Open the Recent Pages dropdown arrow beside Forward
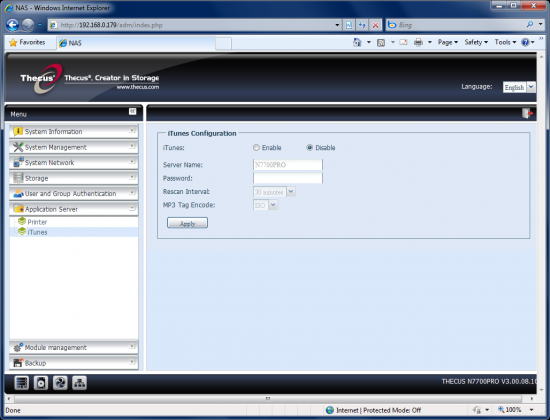550x420 pixels. (40, 25)
